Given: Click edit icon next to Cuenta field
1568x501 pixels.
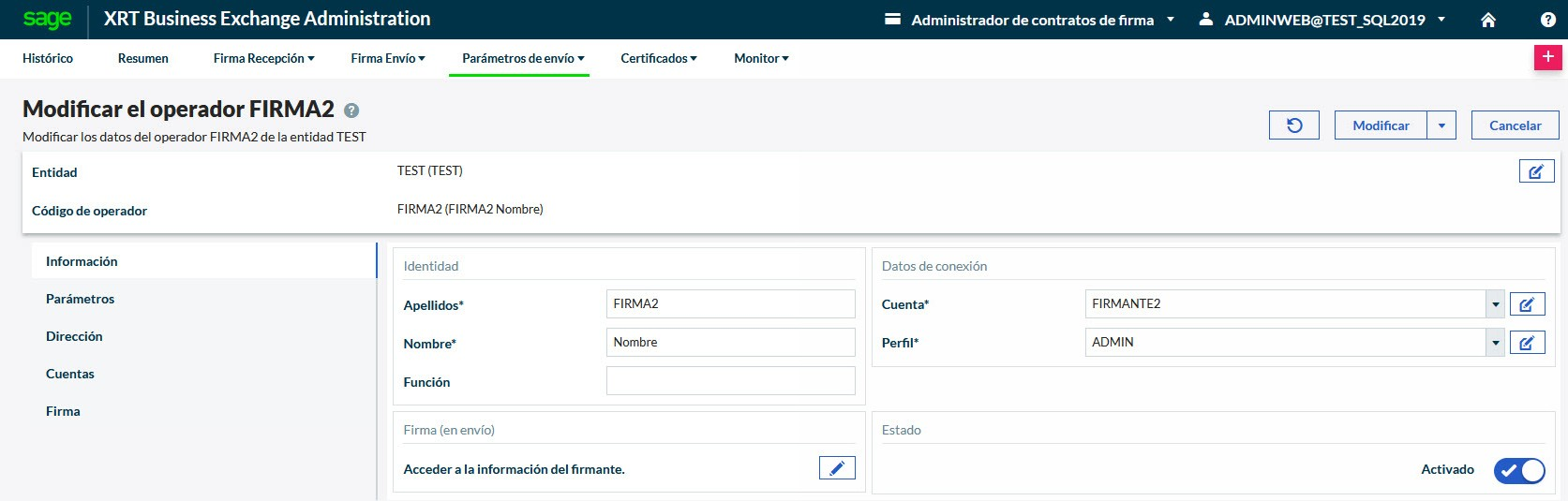Looking at the screenshot, I should (x=1527, y=304).
